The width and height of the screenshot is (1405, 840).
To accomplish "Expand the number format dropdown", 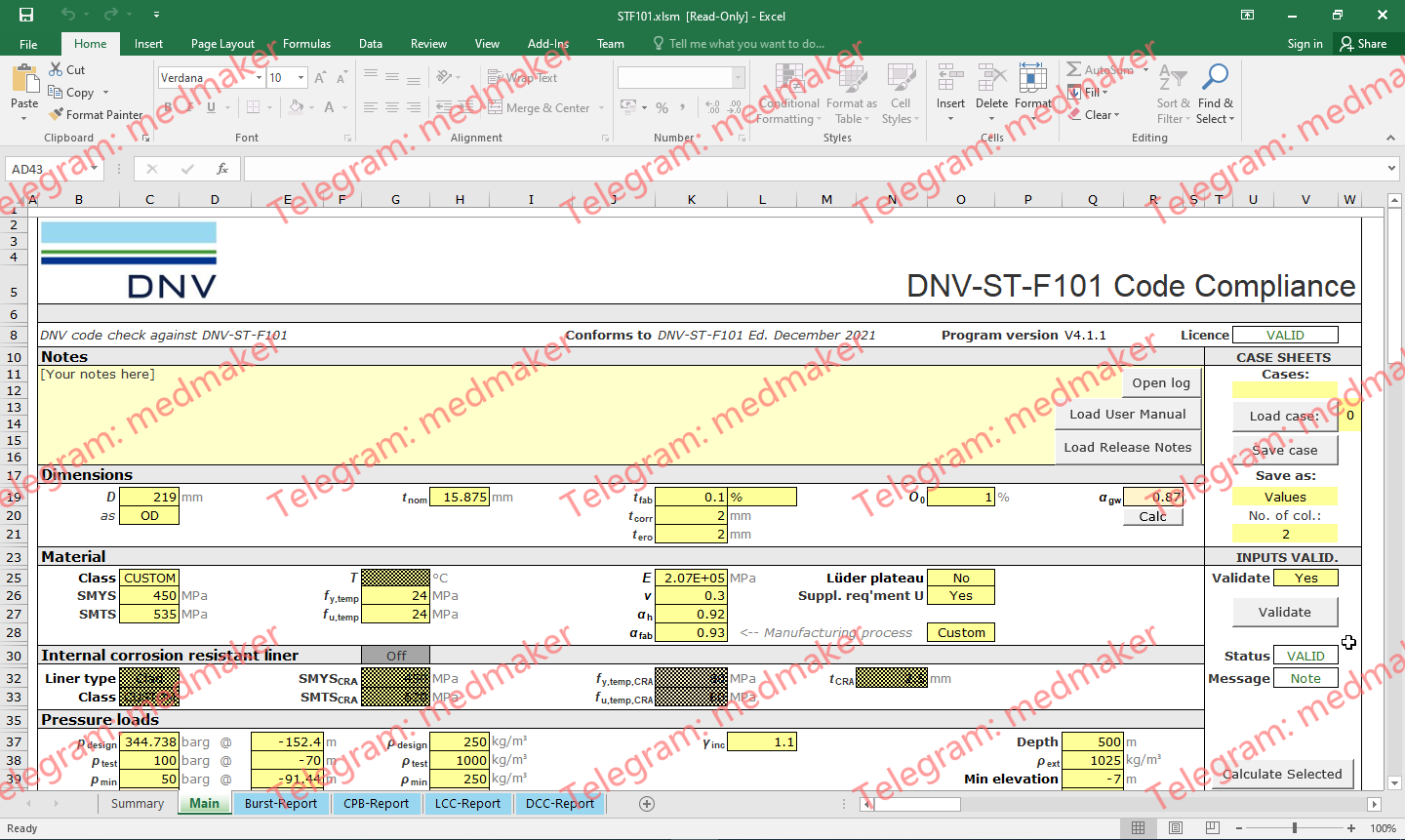I will click(739, 78).
